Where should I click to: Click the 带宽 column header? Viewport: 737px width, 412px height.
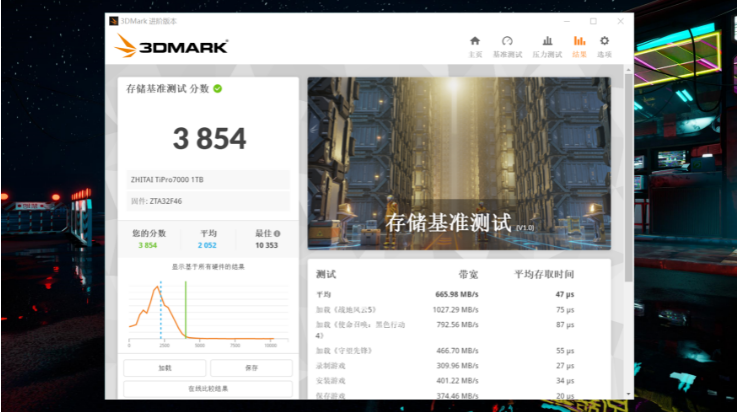[468, 274]
